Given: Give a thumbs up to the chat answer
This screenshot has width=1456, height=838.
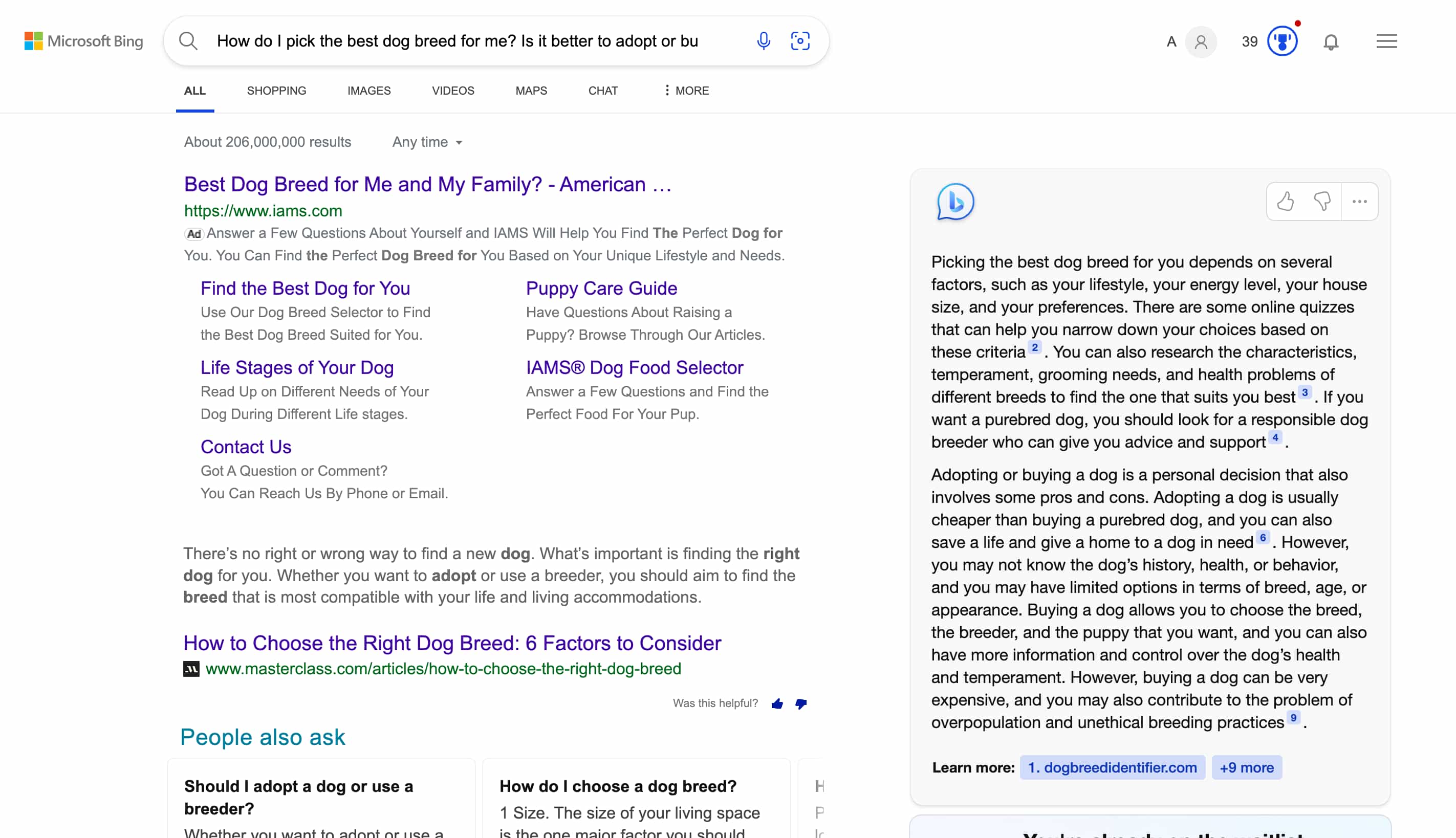Looking at the screenshot, I should click(1287, 201).
